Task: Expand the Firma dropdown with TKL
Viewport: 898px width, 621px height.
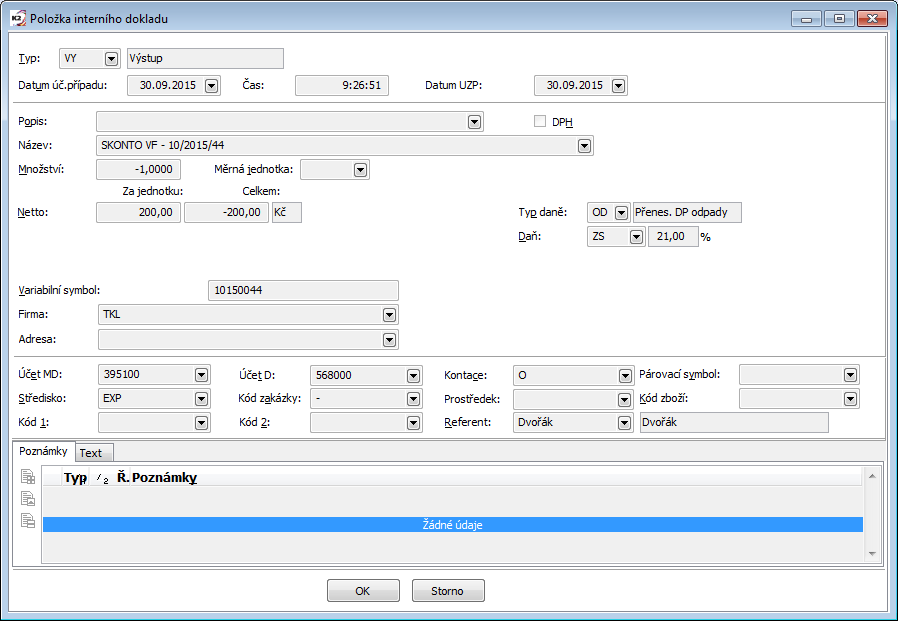Action: (389, 315)
